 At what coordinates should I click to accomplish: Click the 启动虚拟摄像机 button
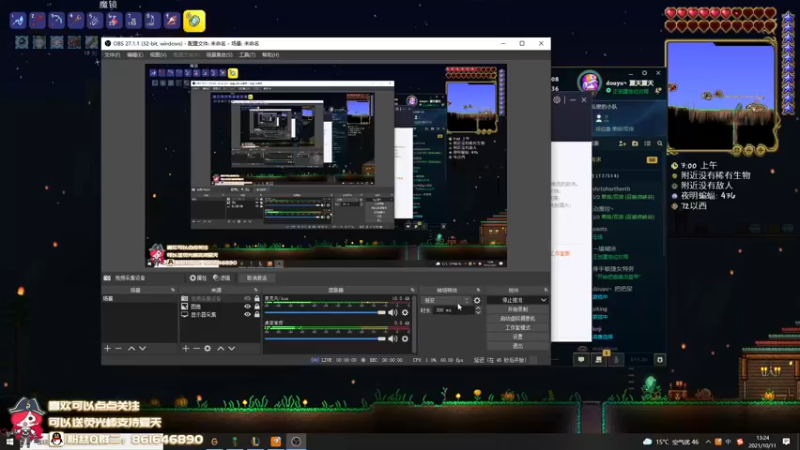(x=518, y=318)
